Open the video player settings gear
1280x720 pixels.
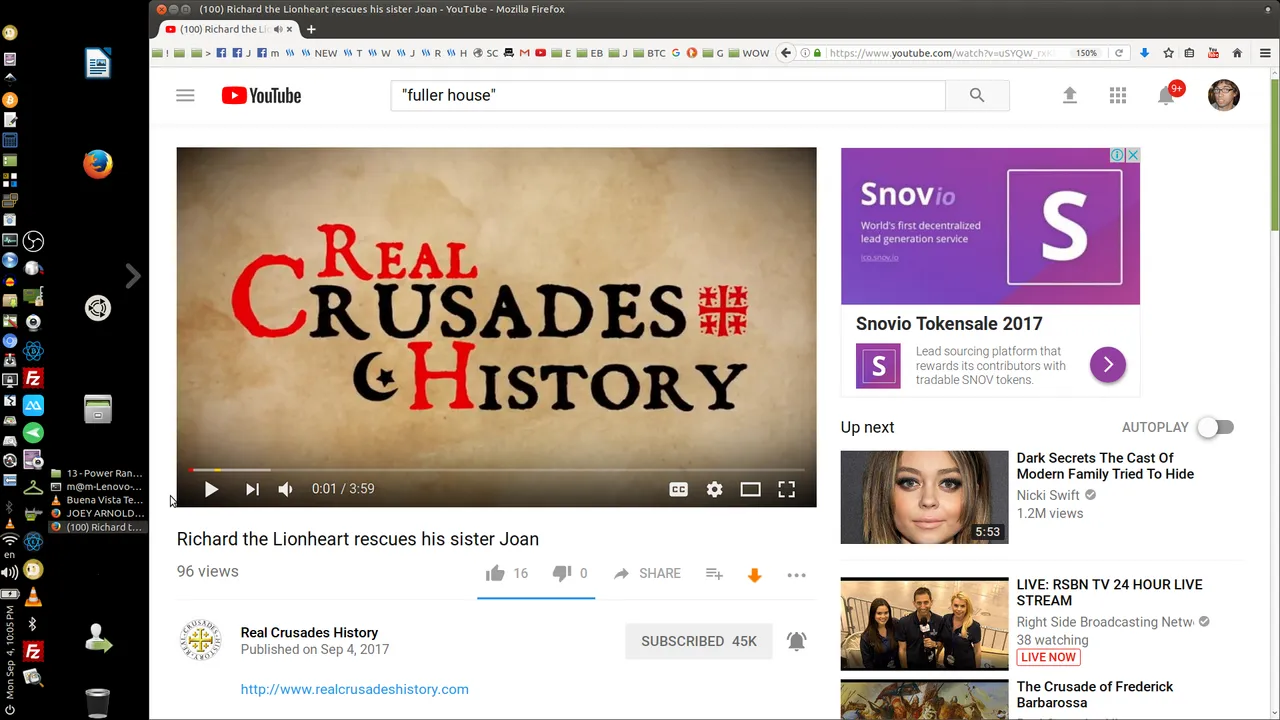pyautogui.click(x=714, y=489)
